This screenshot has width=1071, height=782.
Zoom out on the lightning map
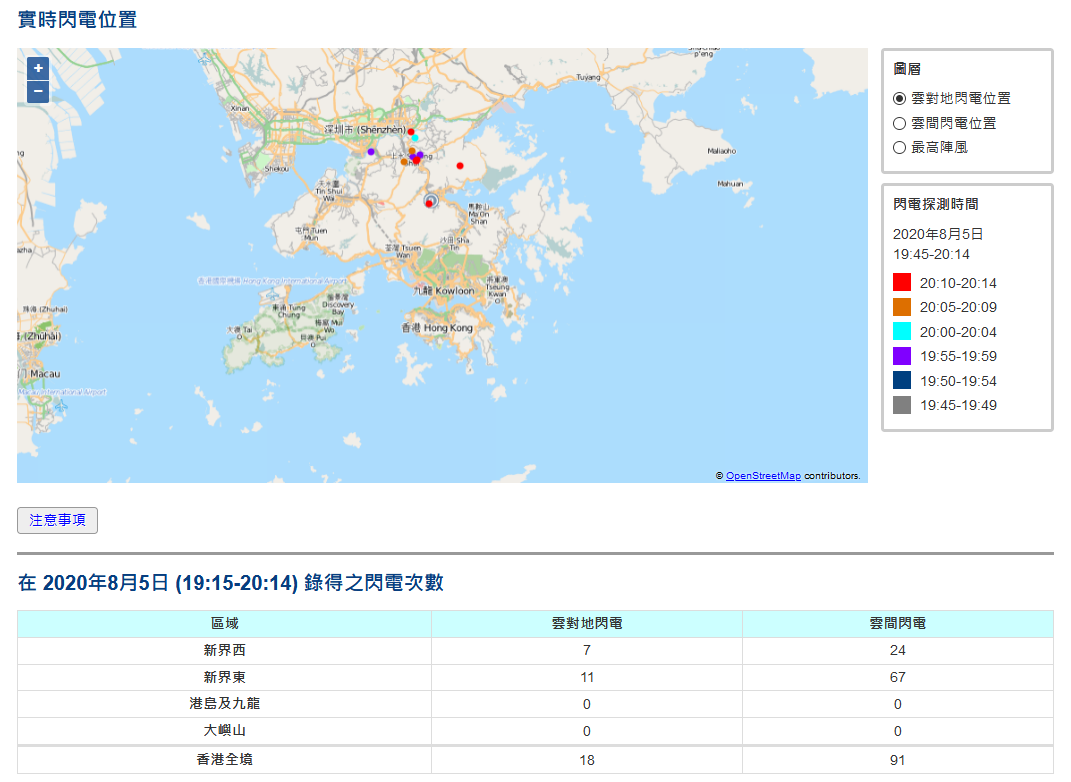(38, 92)
